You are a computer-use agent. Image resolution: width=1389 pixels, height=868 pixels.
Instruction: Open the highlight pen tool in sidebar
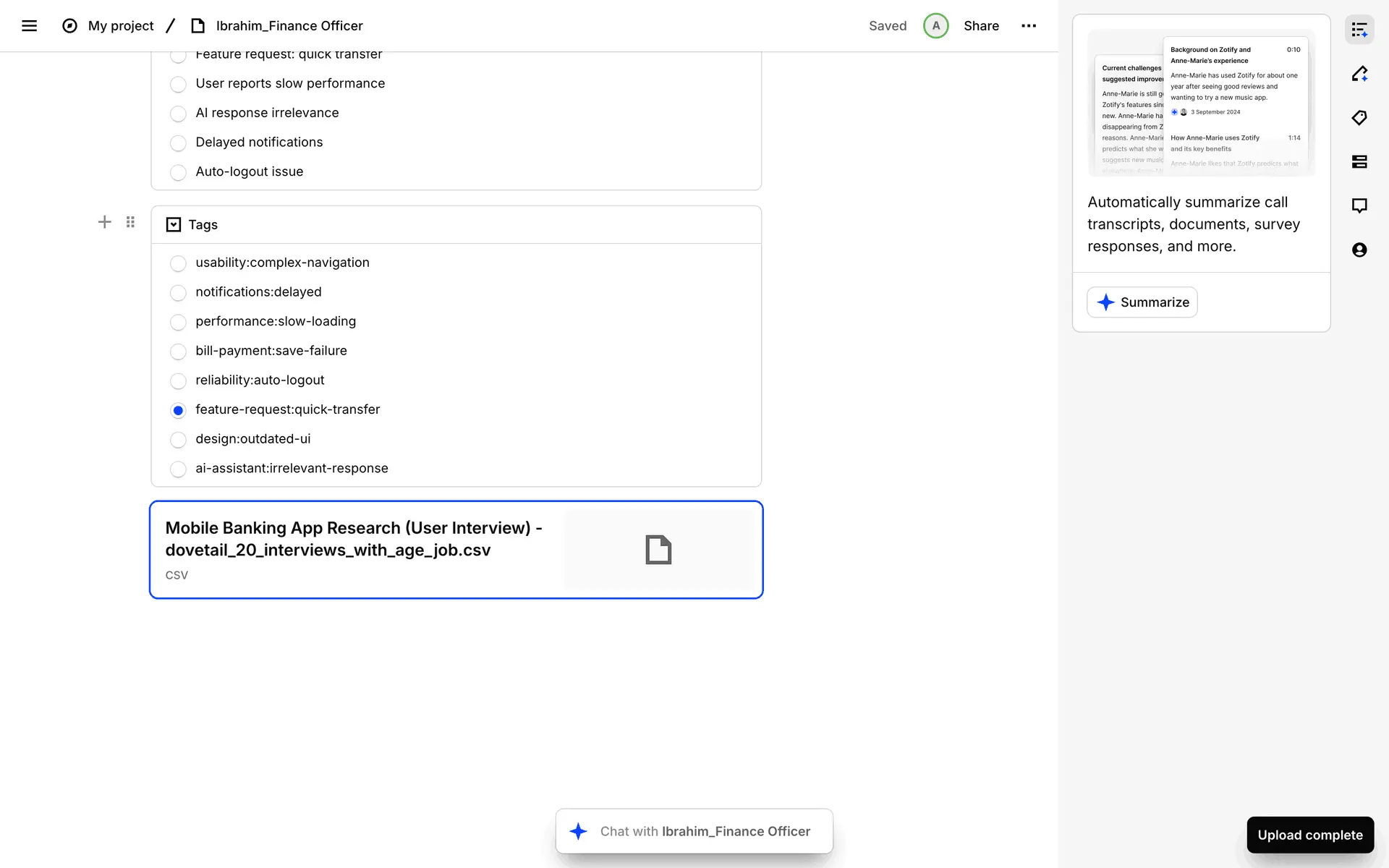click(1359, 74)
